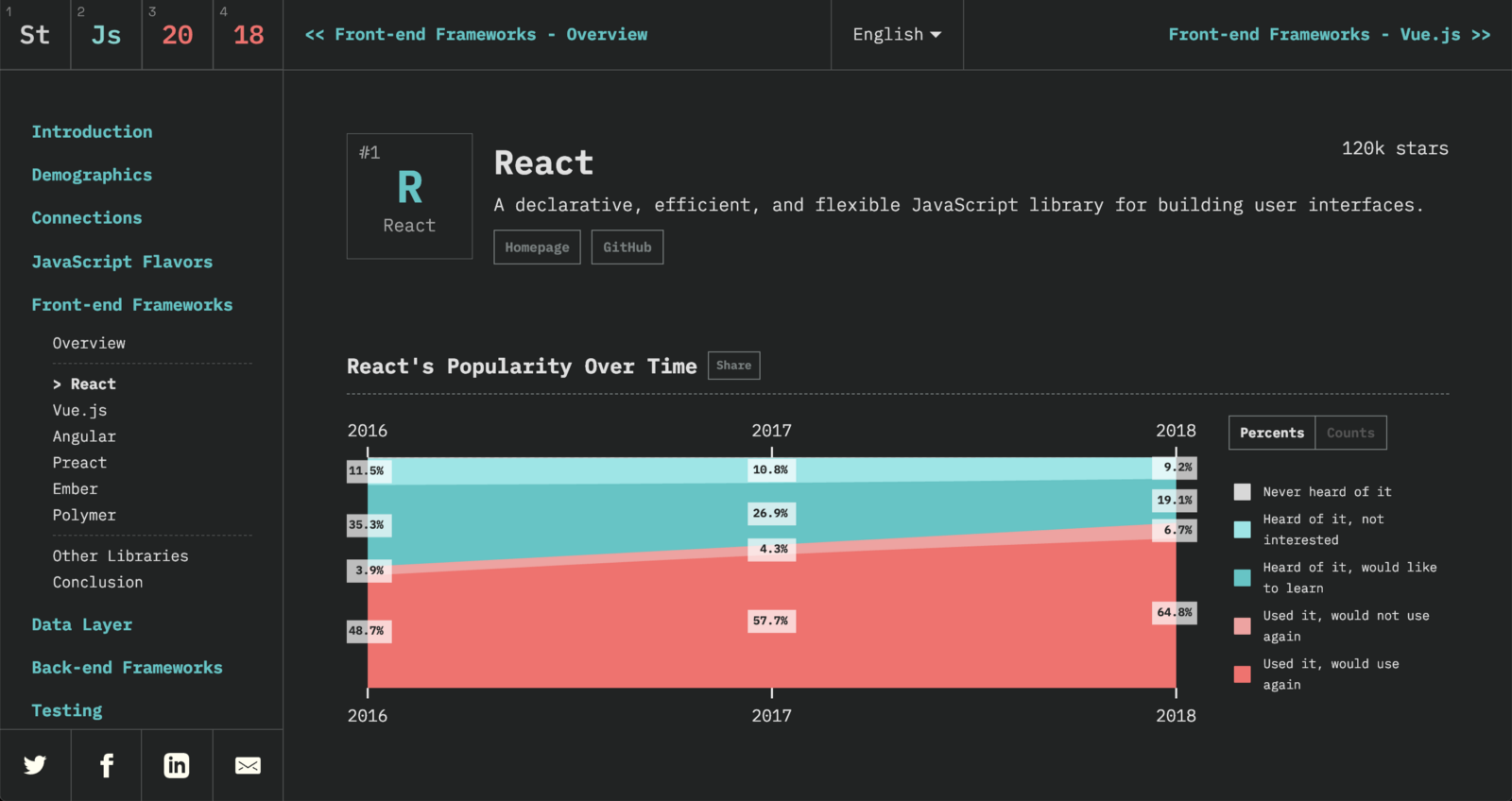Click the 'Js' logo tile
The height and width of the screenshot is (801, 1512).
pyautogui.click(x=106, y=35)
